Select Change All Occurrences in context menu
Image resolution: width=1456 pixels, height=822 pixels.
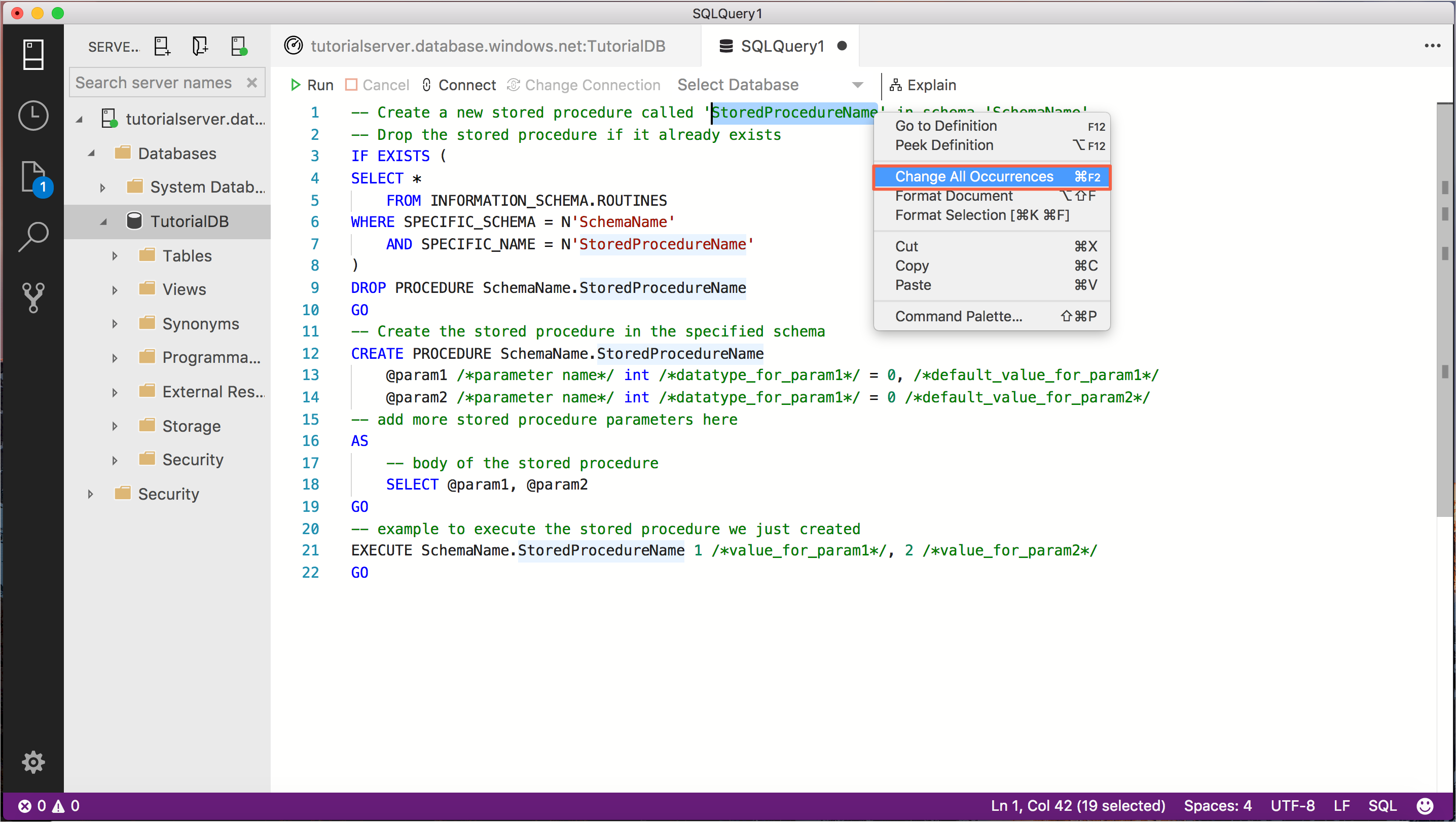tap(974, 176)
